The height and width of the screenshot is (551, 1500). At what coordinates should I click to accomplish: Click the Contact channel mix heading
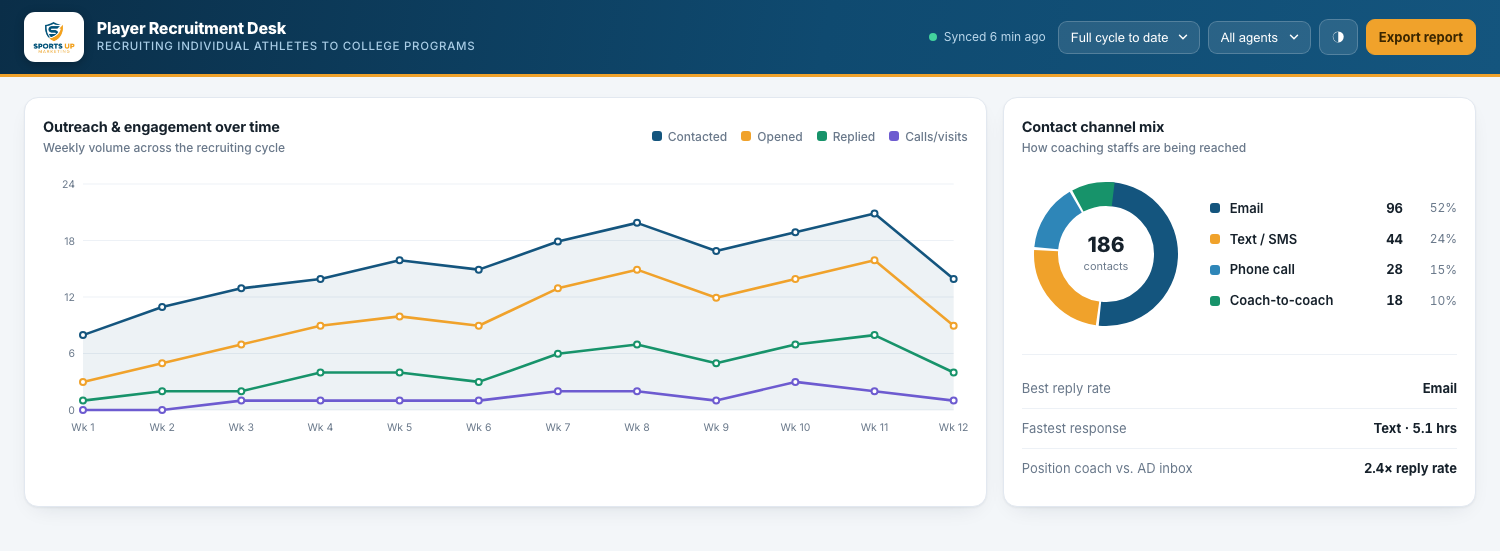click(1093, 127)
